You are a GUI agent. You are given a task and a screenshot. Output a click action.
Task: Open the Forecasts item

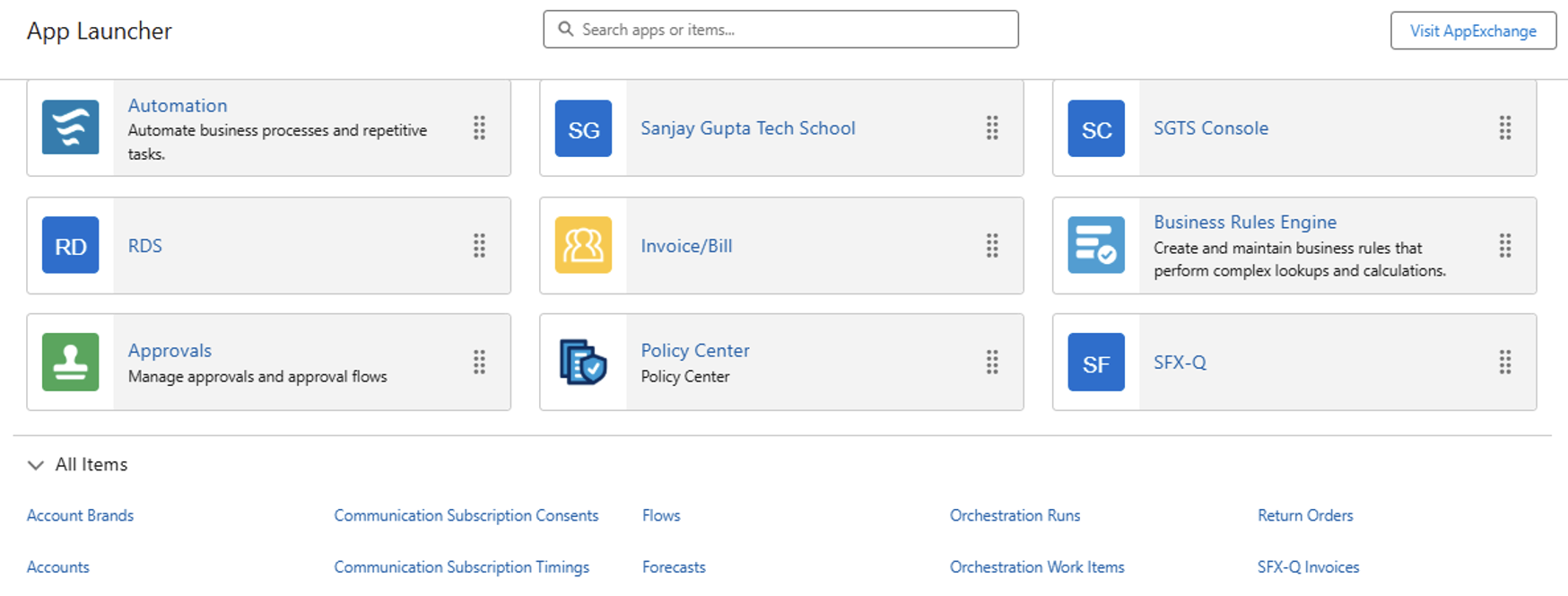pyautogui.click(x=674, y=567)
